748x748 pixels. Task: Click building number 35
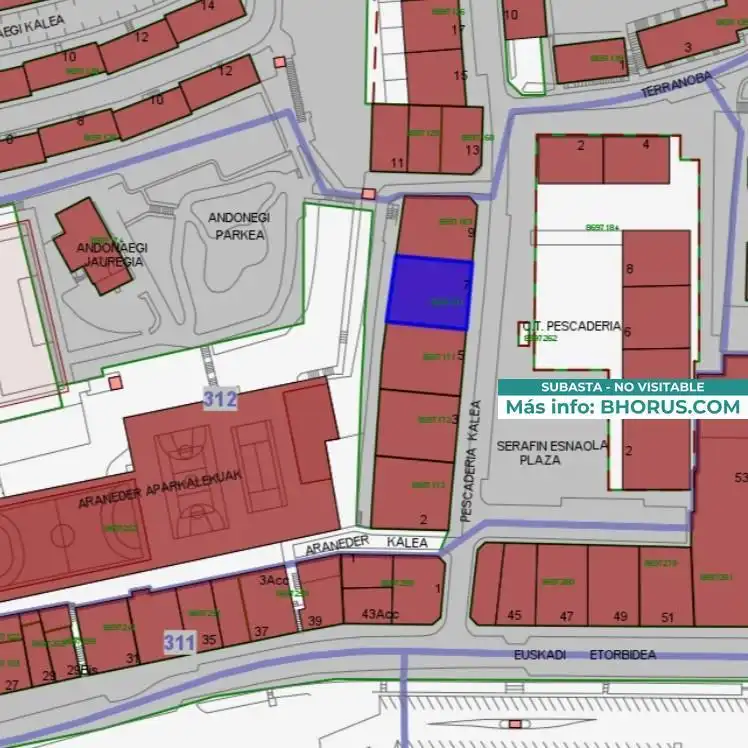(209, 639)
